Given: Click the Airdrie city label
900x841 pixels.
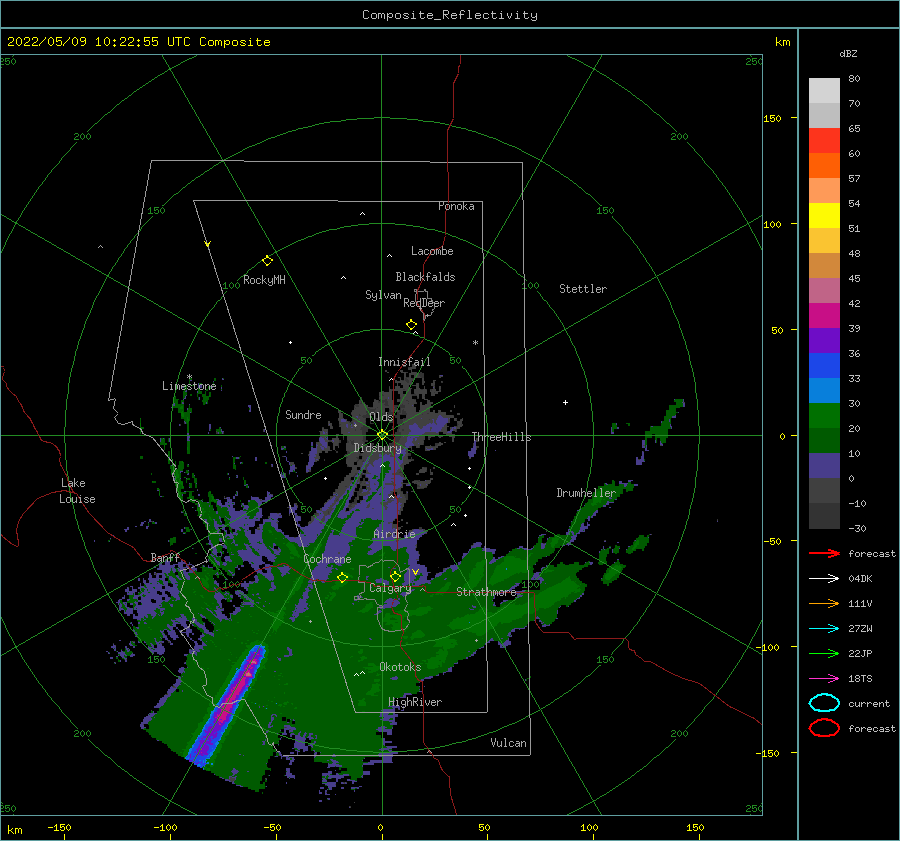Looking at the screenshot, I should [394, 534].
